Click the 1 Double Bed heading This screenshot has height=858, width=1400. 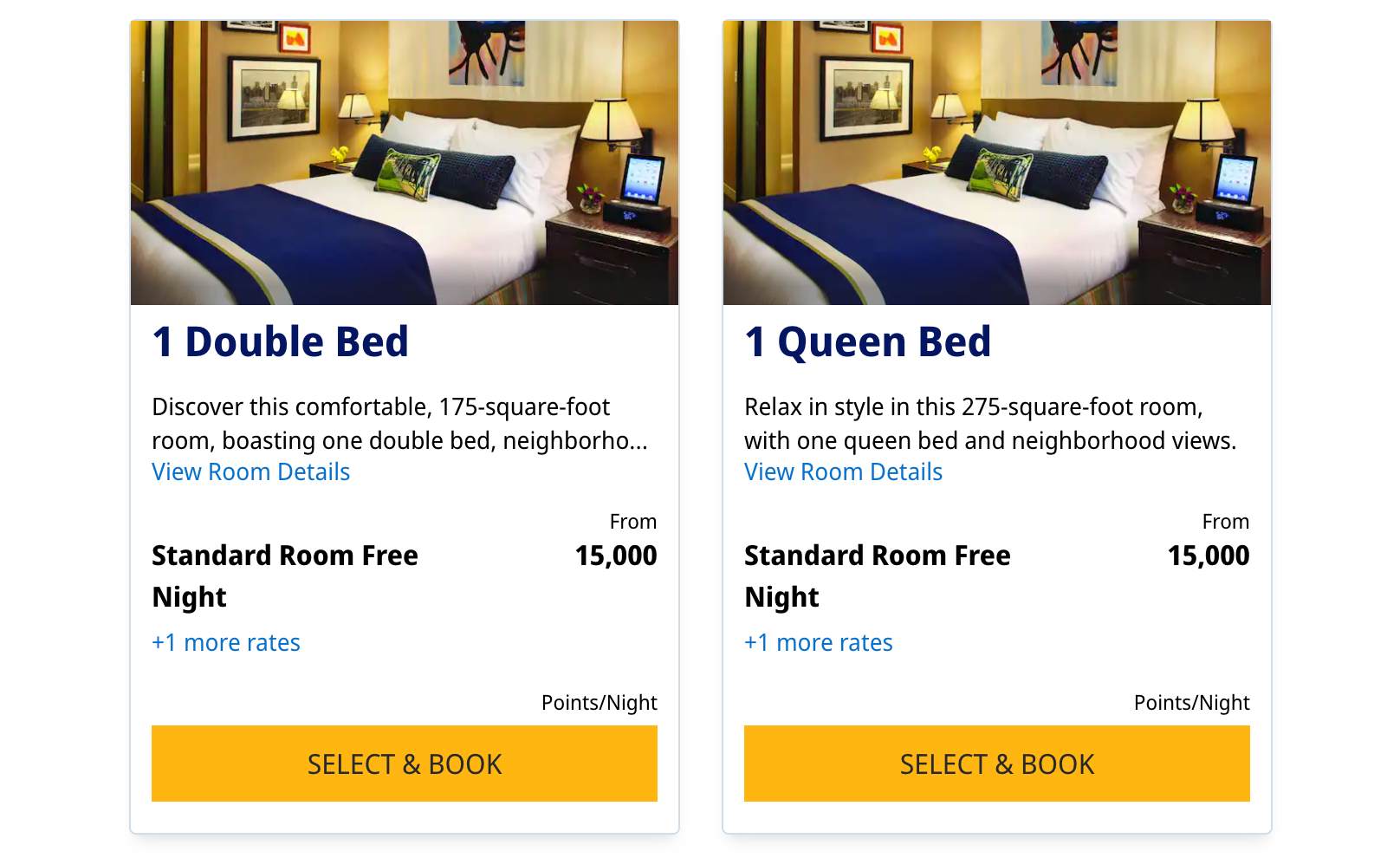[x=279, y=341]
